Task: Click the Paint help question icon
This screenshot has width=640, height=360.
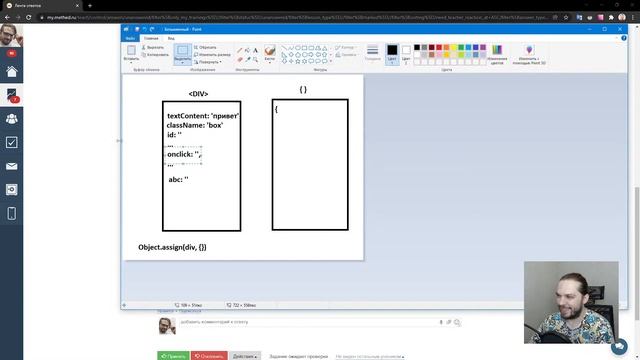Action: [x=624, y=38]
